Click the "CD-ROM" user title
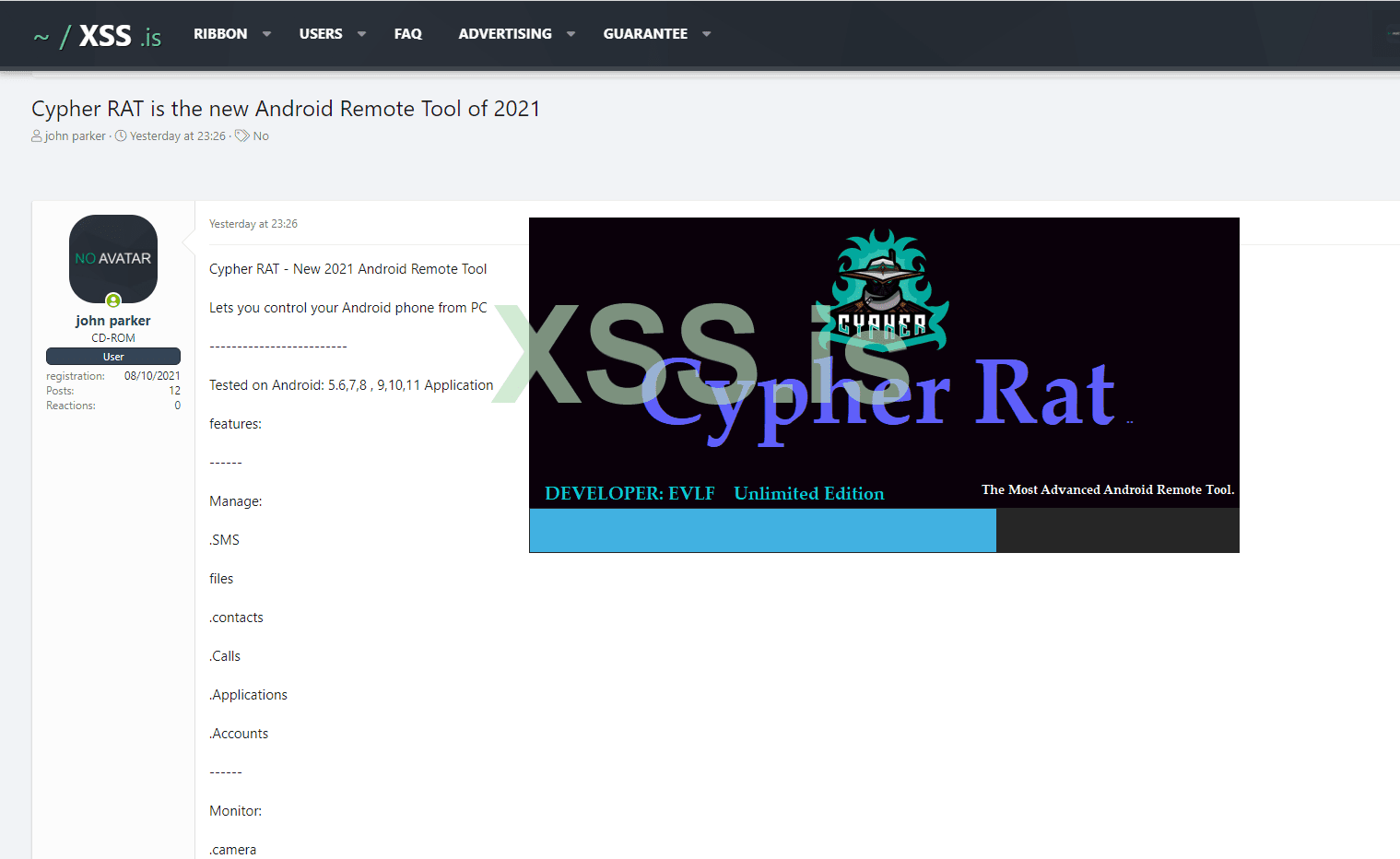This screenshot has height=859, width=1400. pyautogui.click(x=113, y=338)
